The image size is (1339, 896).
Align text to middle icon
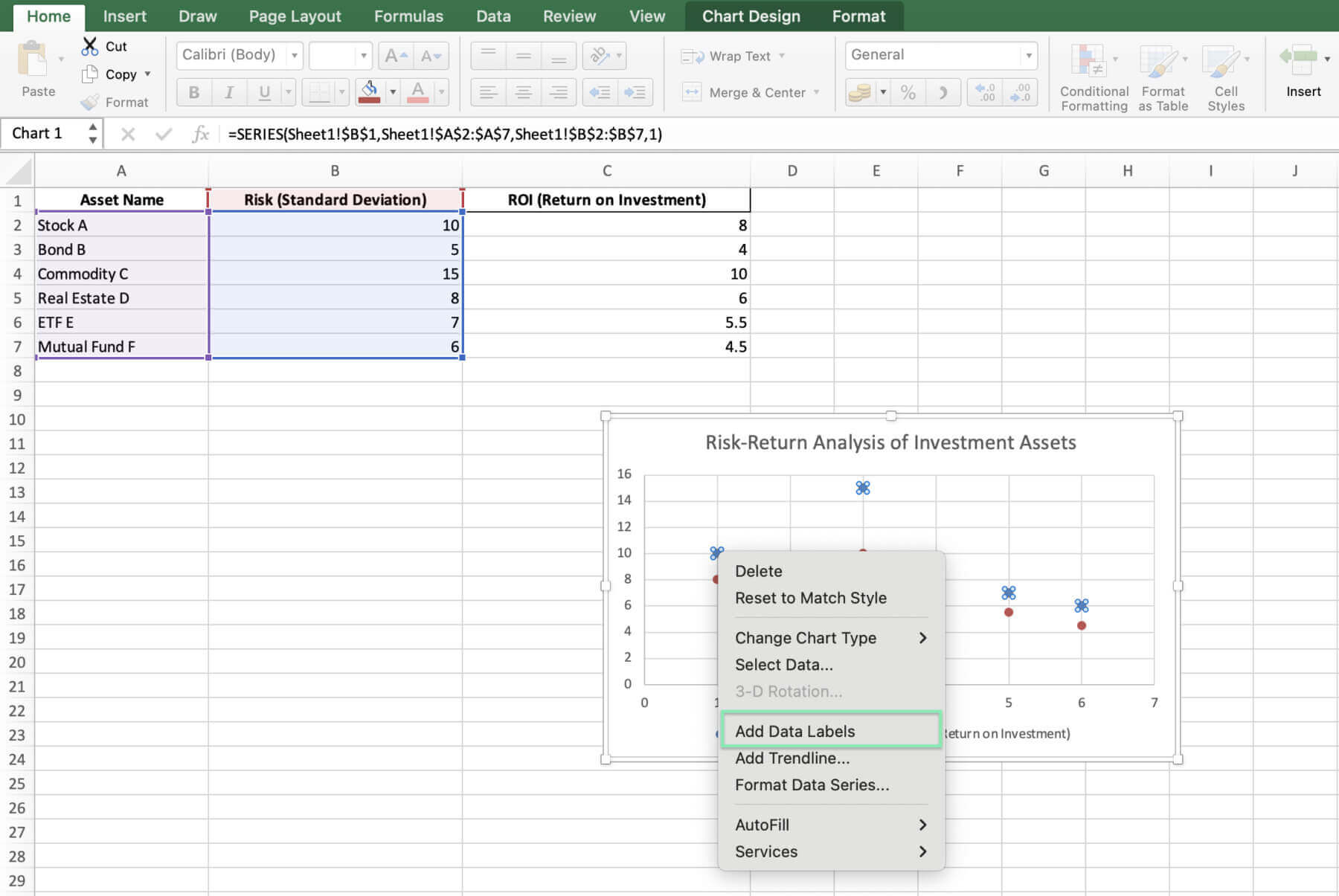[523, 55]
